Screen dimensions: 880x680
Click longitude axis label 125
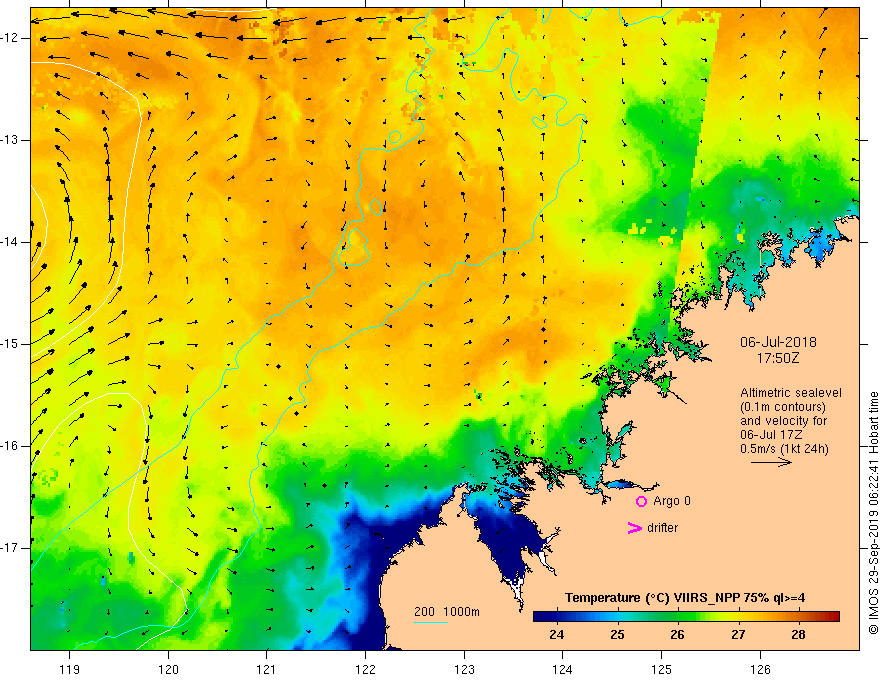(662, 669)
